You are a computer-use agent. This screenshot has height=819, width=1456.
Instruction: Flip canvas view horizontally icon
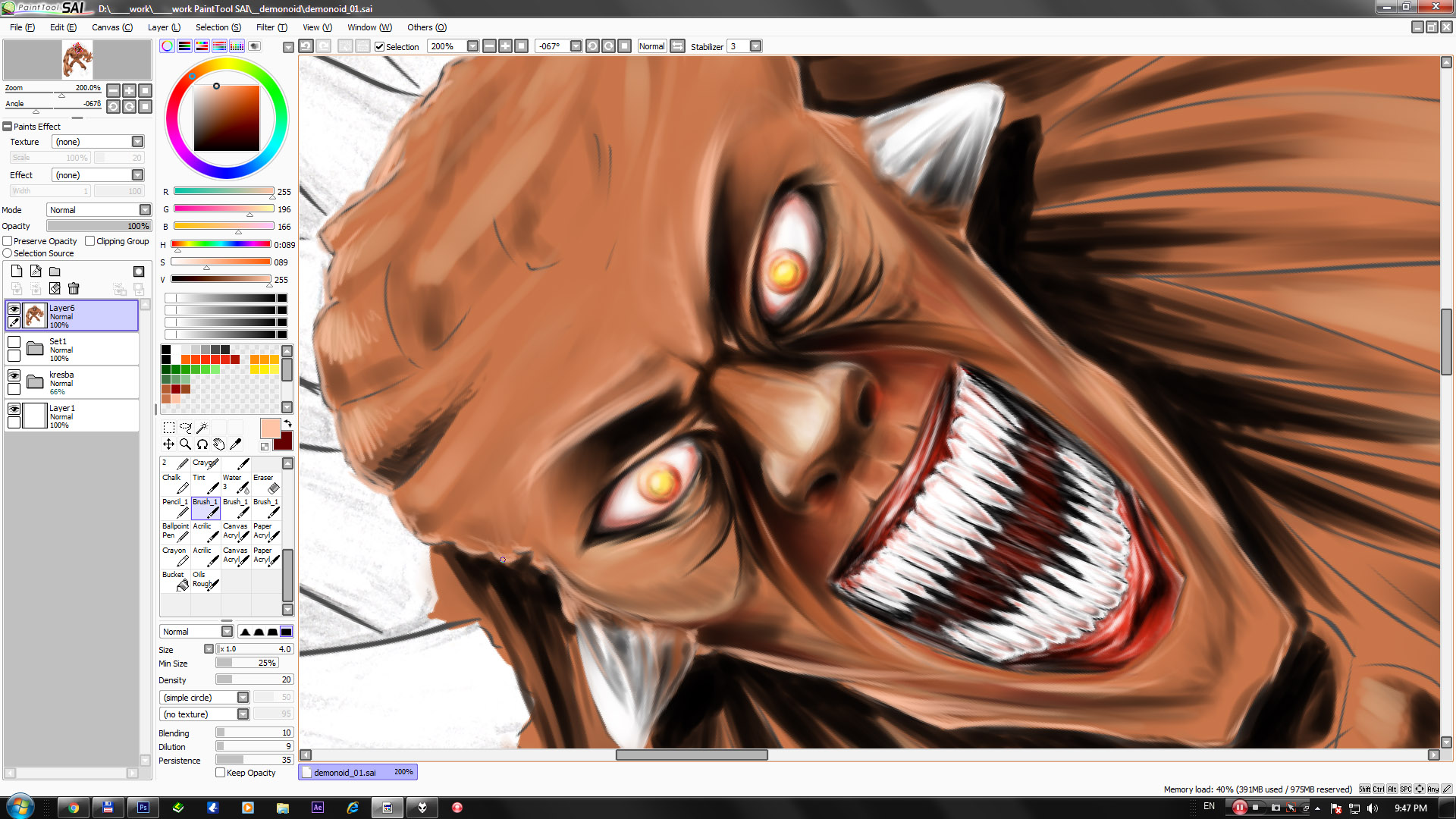[x=678, y=46]
